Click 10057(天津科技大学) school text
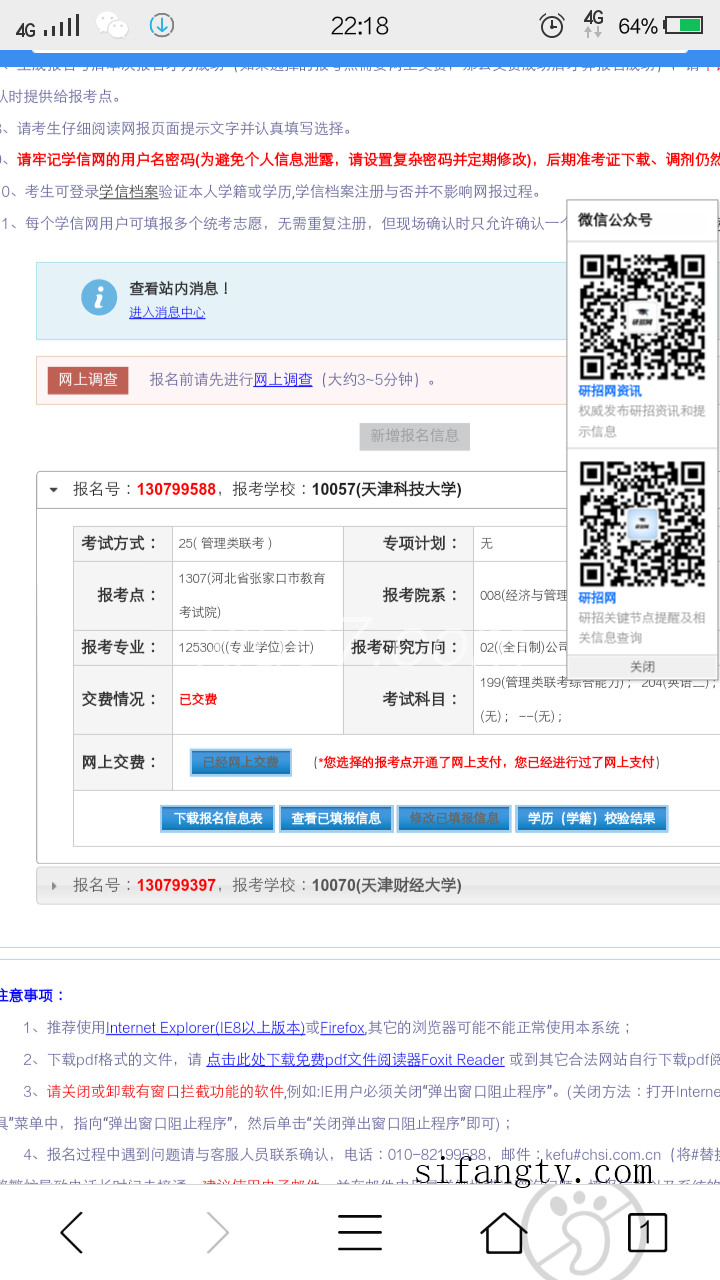Viewport: 720px width, 1280px height. coord(387,490)
